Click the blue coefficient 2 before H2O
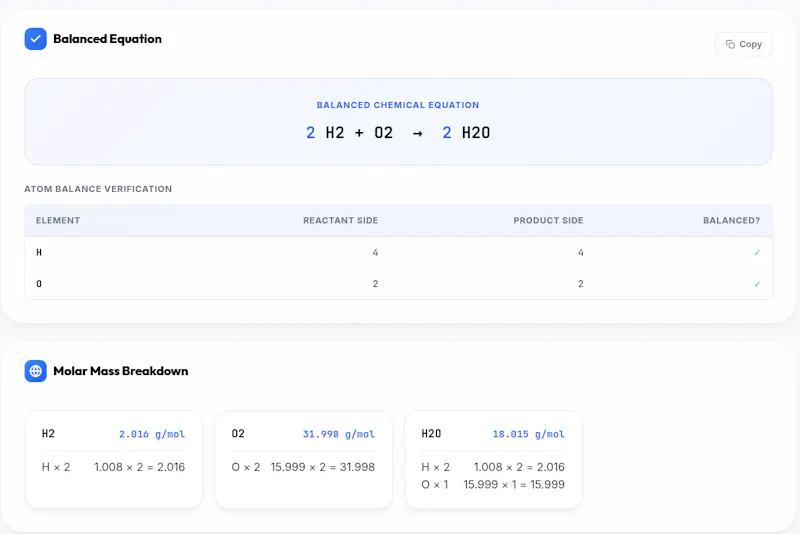This screenshot has height=534, width=800. tap(446, 133)
